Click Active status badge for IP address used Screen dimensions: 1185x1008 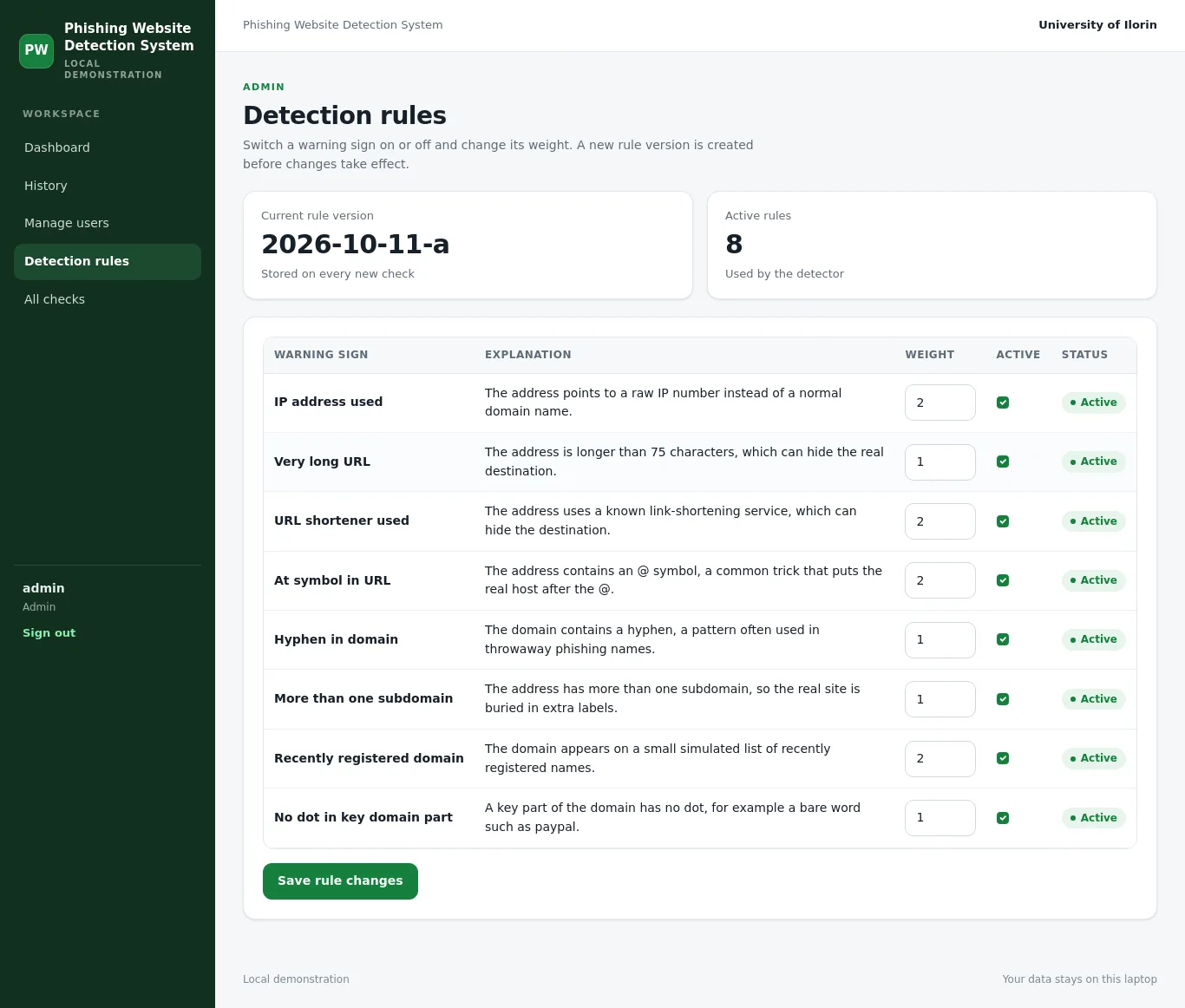tap(1094, 403)
